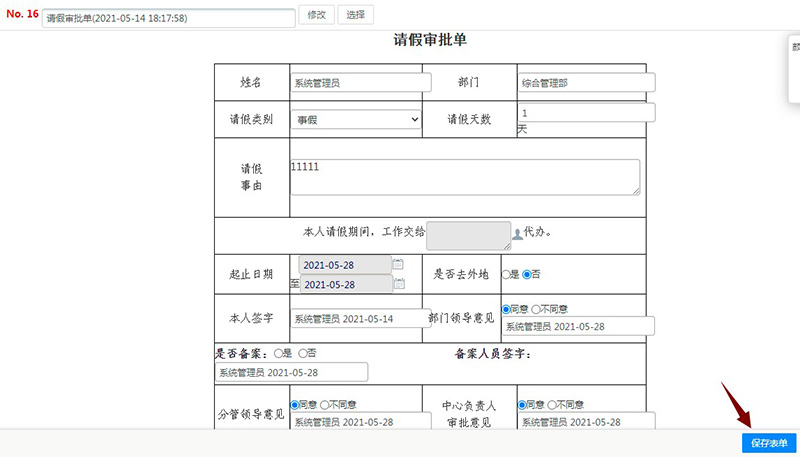Screen dimensions: 800x457
Task: Open 请假类别 dropdown showing 事假
Action: click(x=356, y=120)
